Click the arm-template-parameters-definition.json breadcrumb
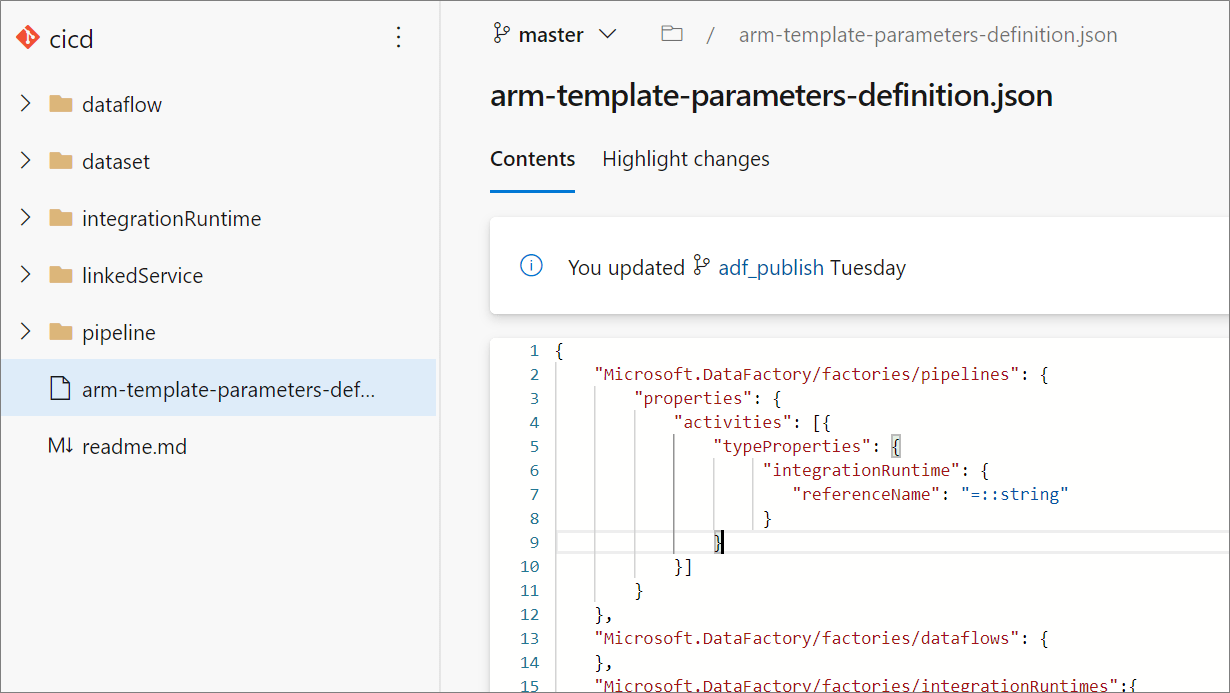The width and height of the screenshot is (1230, 693). 928,34
